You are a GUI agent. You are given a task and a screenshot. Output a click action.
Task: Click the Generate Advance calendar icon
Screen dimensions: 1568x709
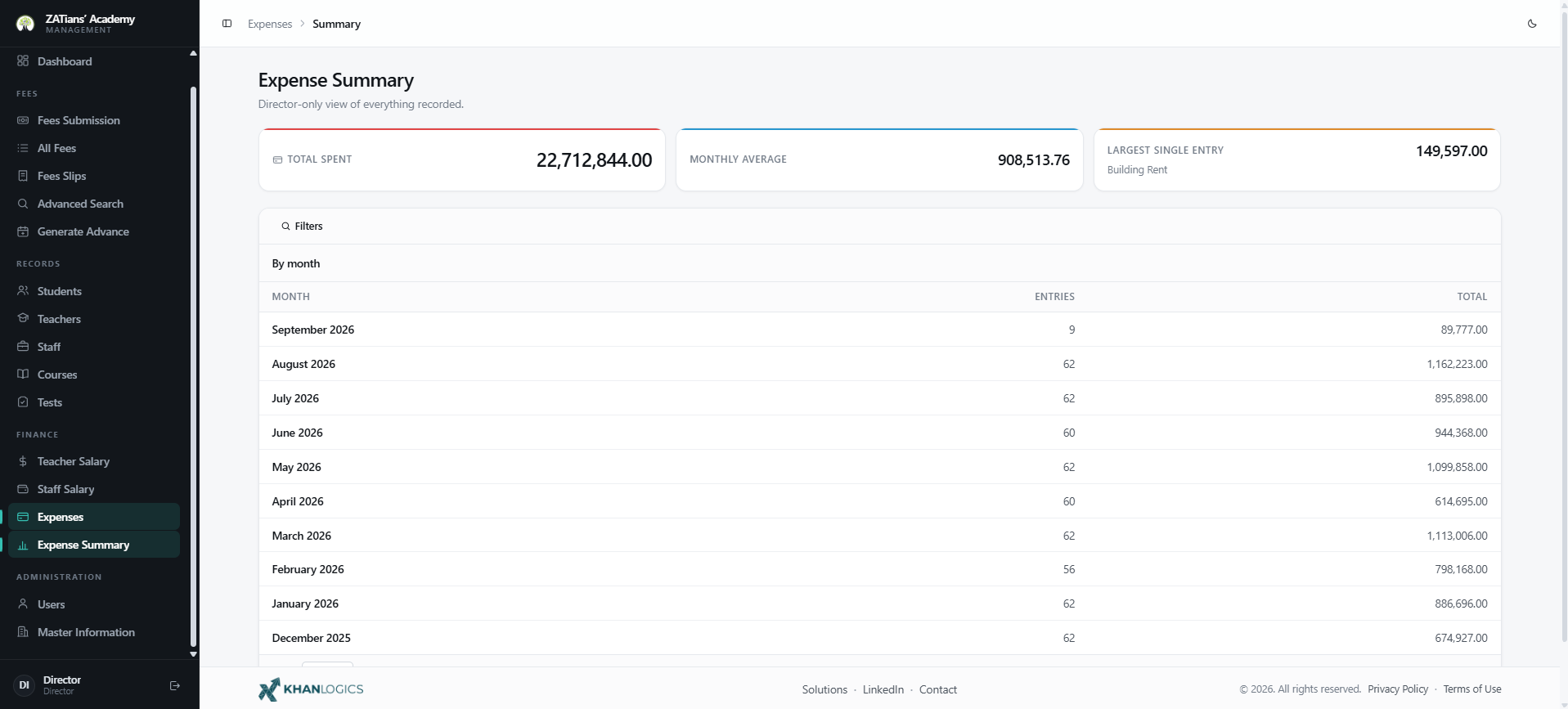23,231
